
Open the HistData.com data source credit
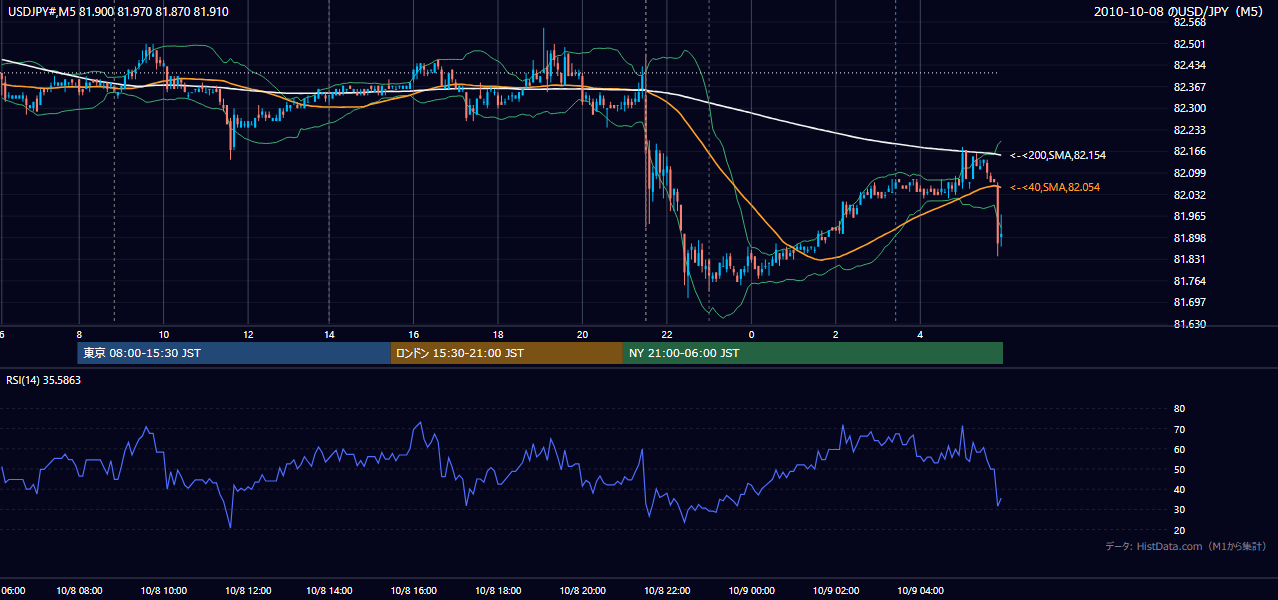pos(1186,546)
